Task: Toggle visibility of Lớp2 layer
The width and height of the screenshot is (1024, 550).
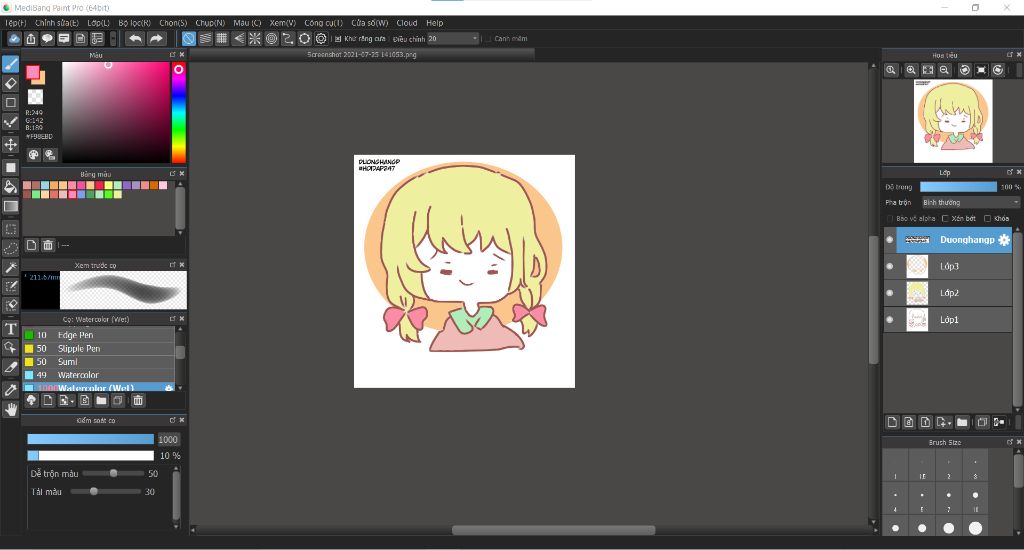Action: point(889,293)
